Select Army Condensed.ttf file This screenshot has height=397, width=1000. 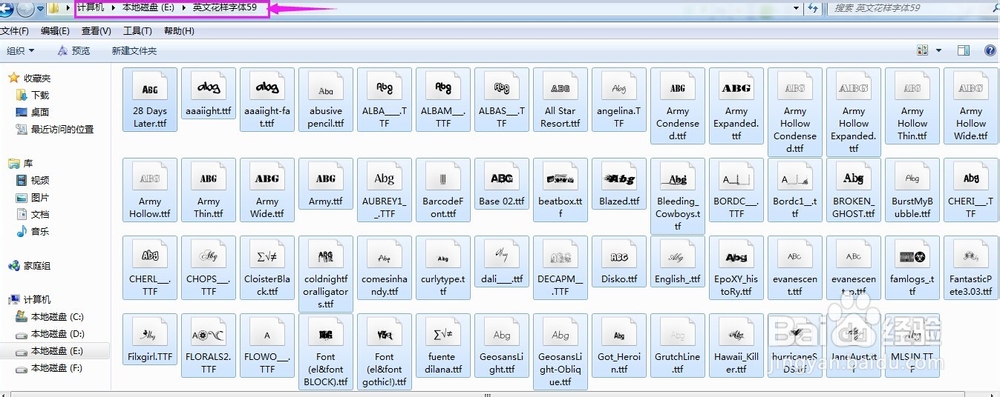point(677,106)
